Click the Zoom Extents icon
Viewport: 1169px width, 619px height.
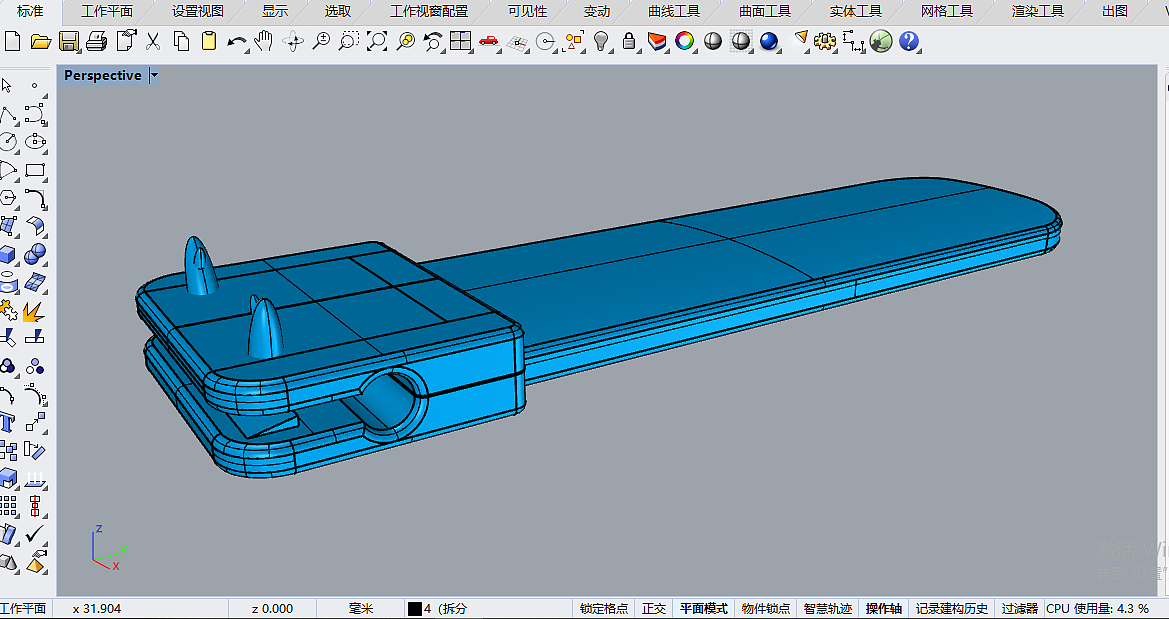tap(377, 41)
